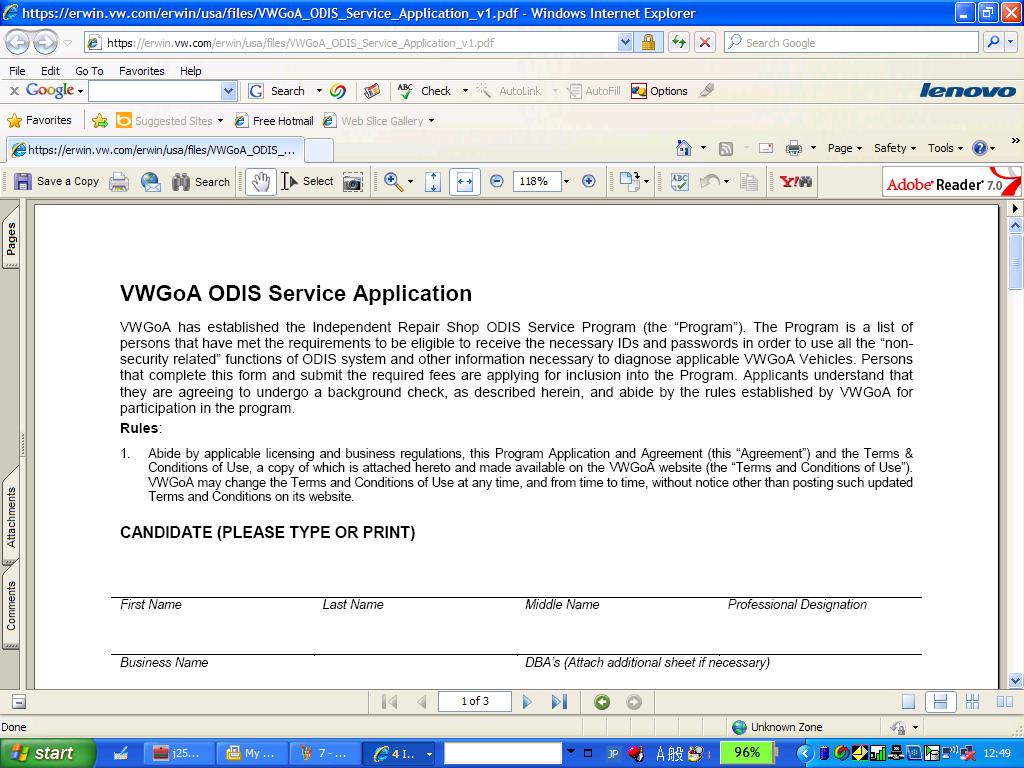Viewport: 1024px width, 768px height.
Task: Click the Zoom In plus button
Action: point(588,181)
